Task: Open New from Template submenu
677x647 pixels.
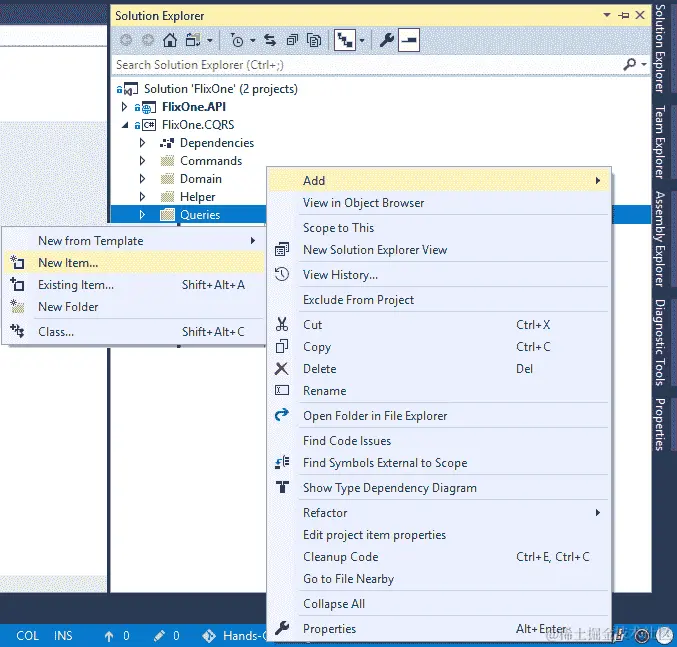Action: pos(134,241)
